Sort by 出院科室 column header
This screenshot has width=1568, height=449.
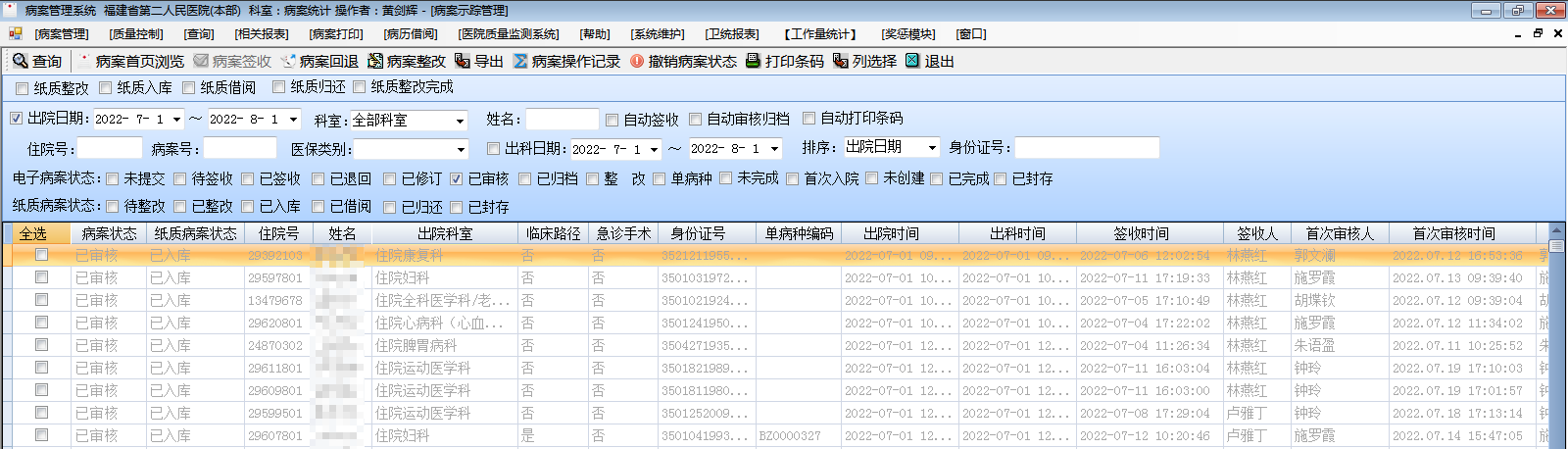click(444, 233)
